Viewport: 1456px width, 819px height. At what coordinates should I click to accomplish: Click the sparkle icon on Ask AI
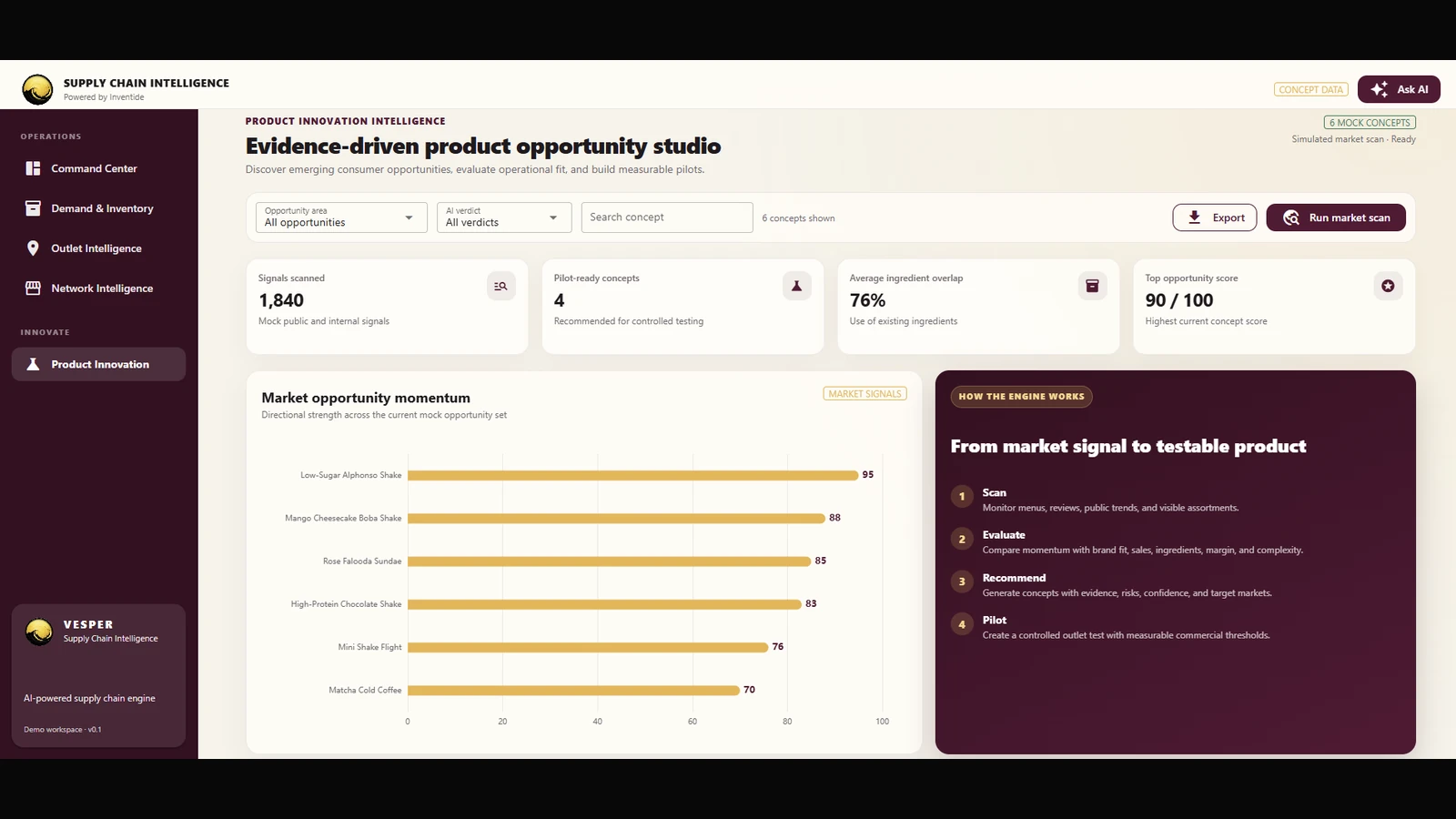point(1380,89)
